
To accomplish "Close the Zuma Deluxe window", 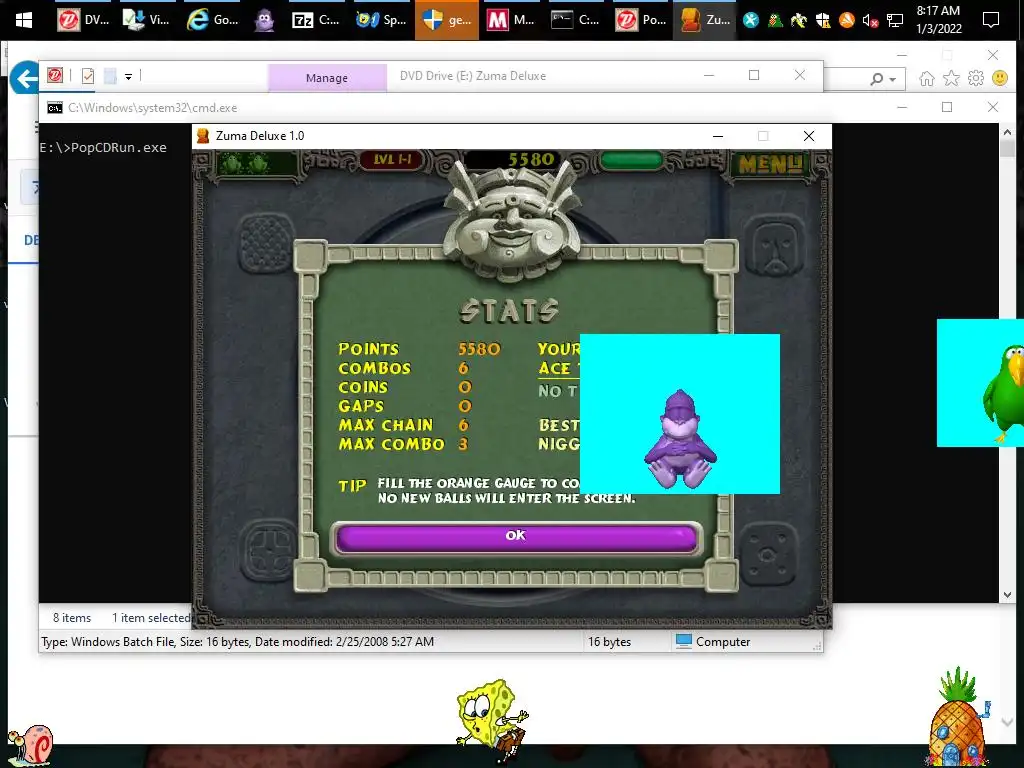I will (808, 136).
